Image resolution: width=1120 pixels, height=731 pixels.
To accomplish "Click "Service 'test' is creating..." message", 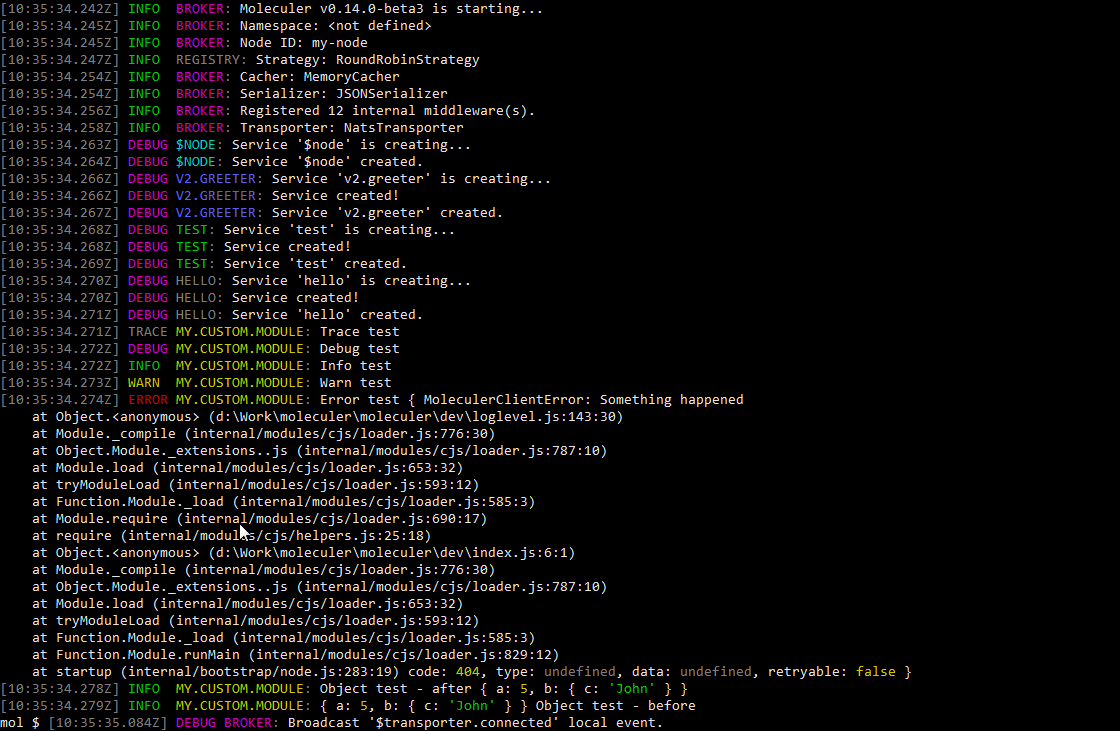I will click(339, 230).
